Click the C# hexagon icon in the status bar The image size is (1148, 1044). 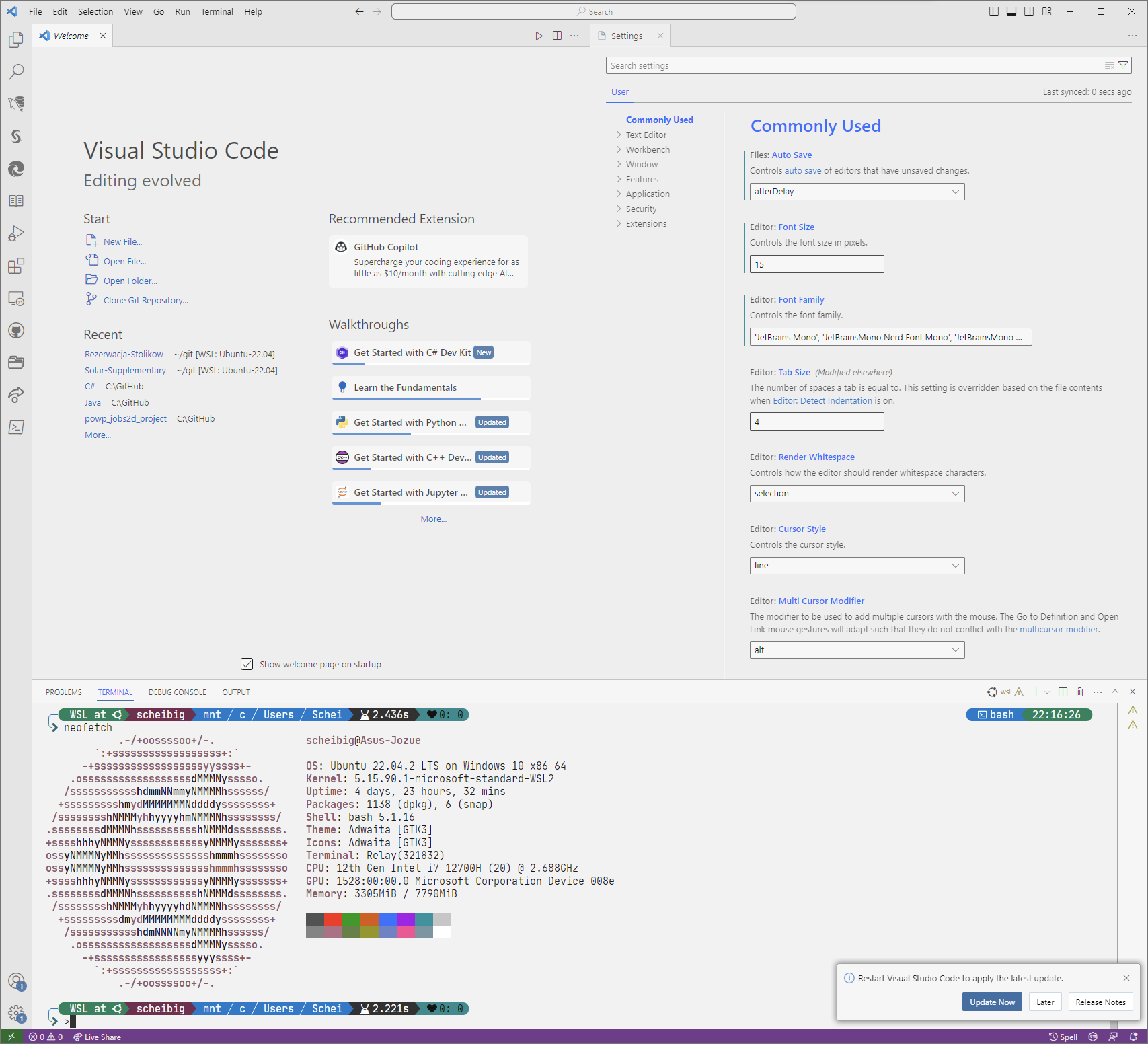coord(1093,1037)
